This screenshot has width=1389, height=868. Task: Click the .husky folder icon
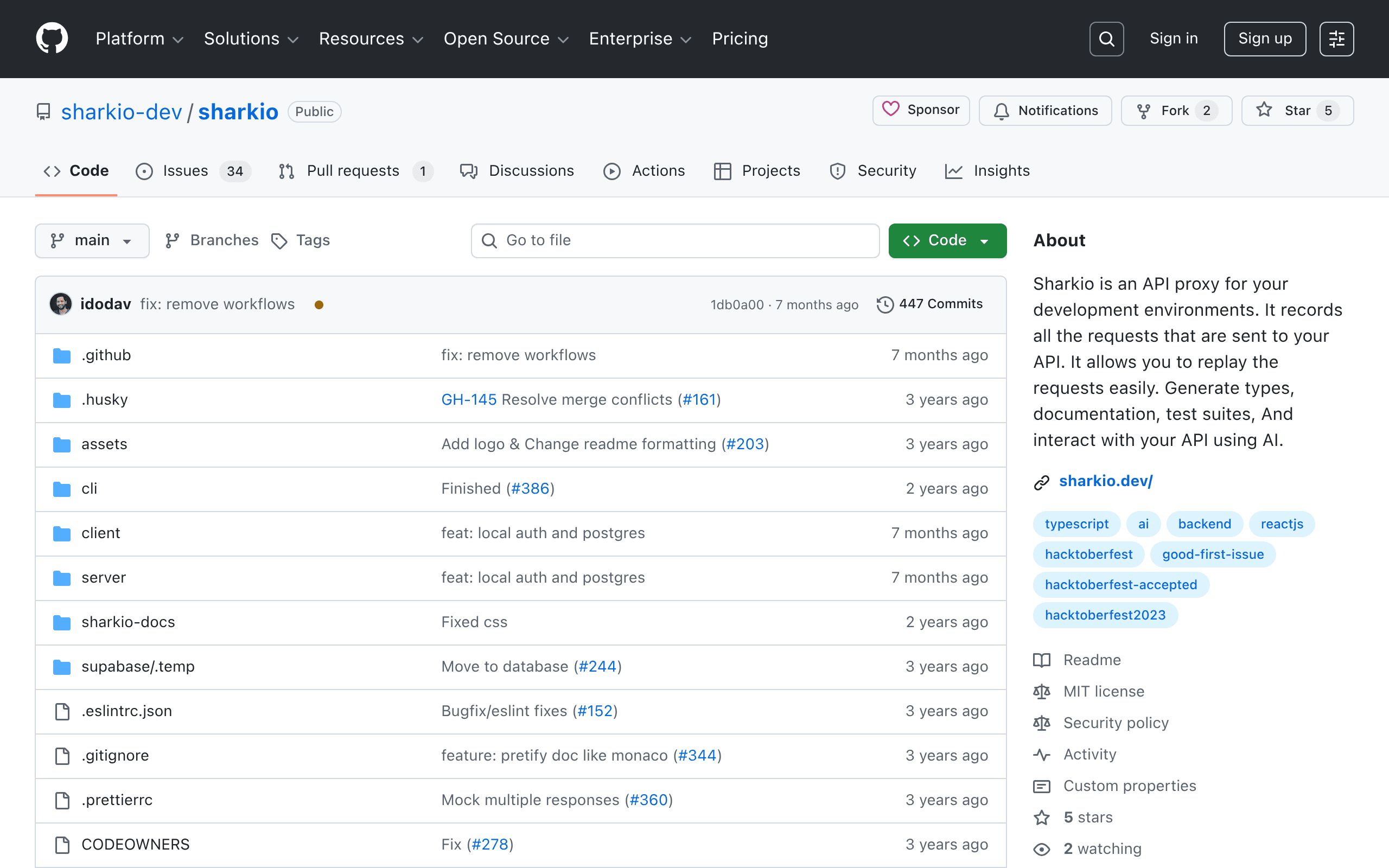tap(61, 400)
